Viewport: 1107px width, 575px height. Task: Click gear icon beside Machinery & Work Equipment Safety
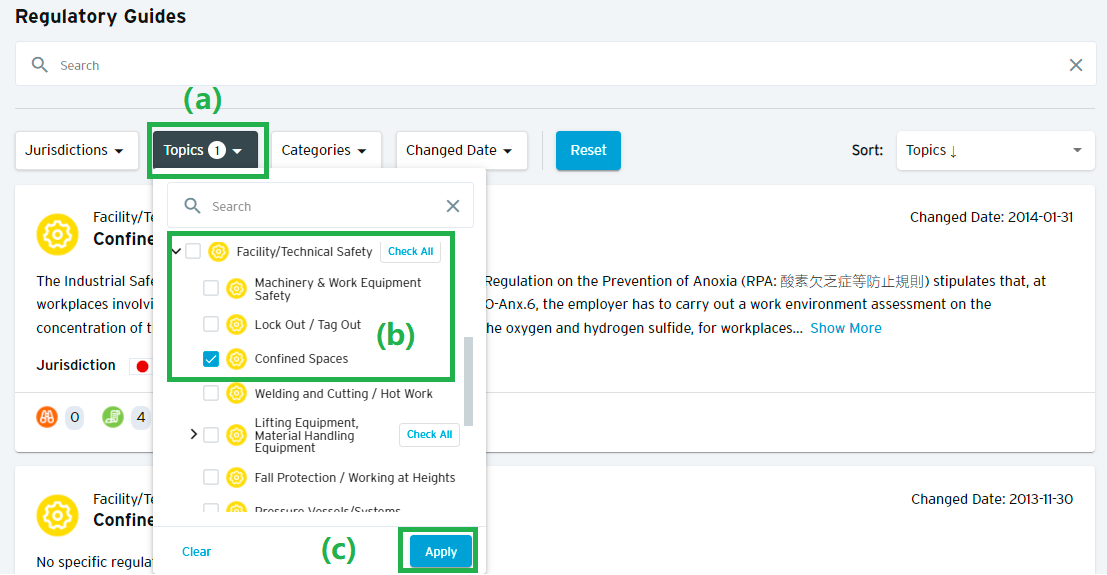(x=237, y=288)
